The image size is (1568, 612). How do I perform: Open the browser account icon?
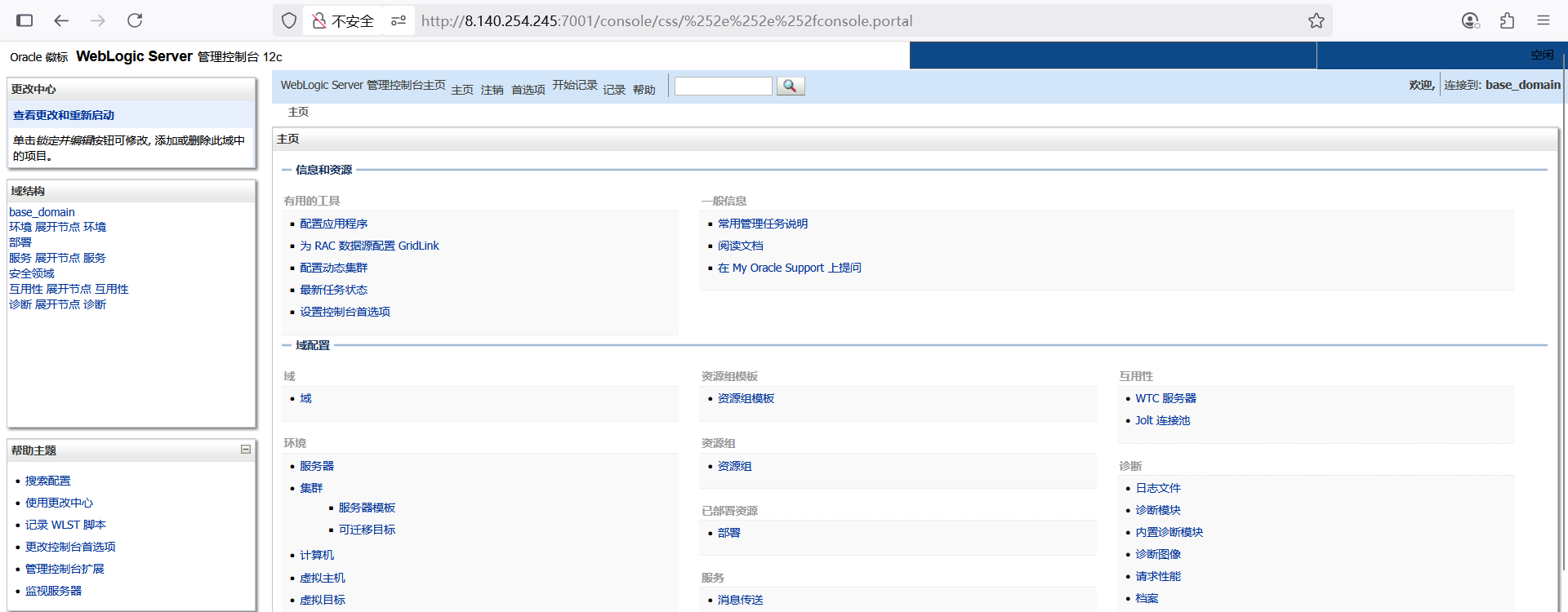(1470, 20)
